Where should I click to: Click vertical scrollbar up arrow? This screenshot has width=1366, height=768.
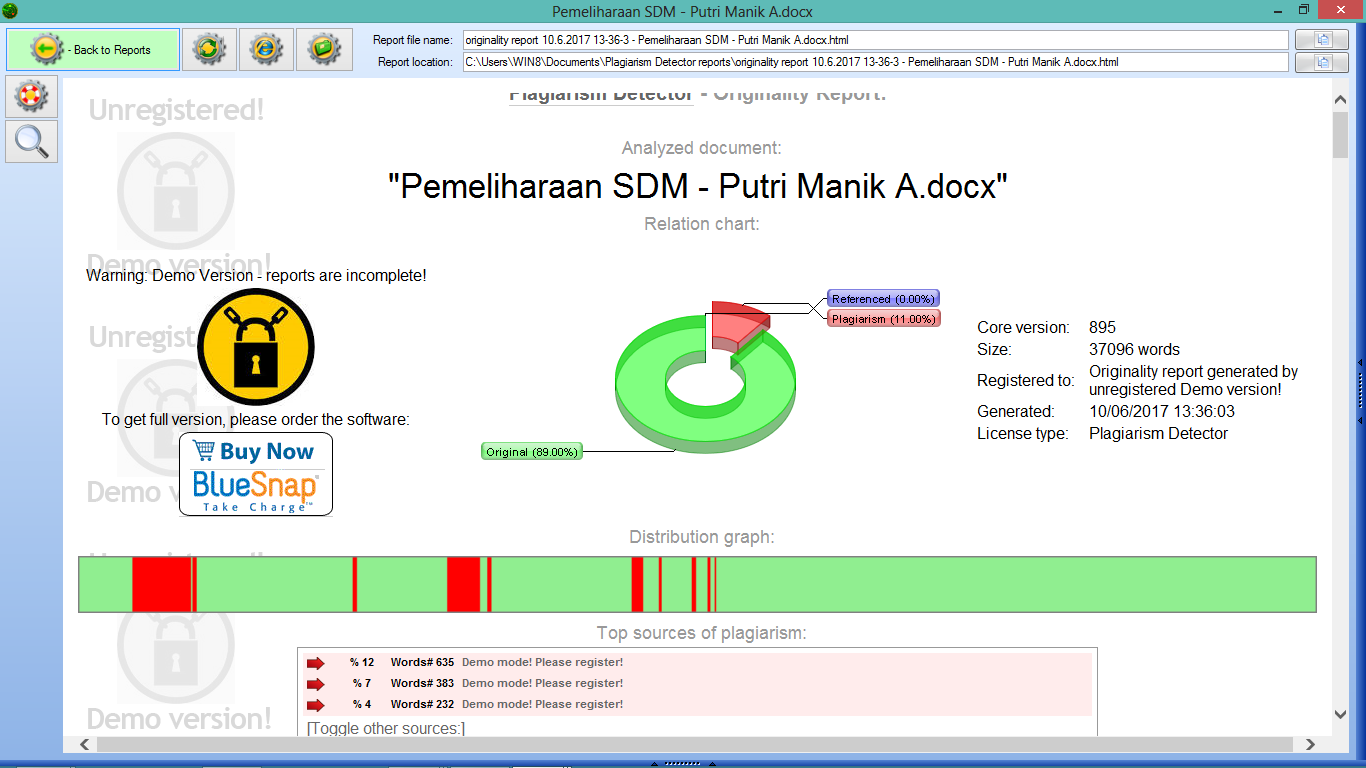coord(1341,99)
